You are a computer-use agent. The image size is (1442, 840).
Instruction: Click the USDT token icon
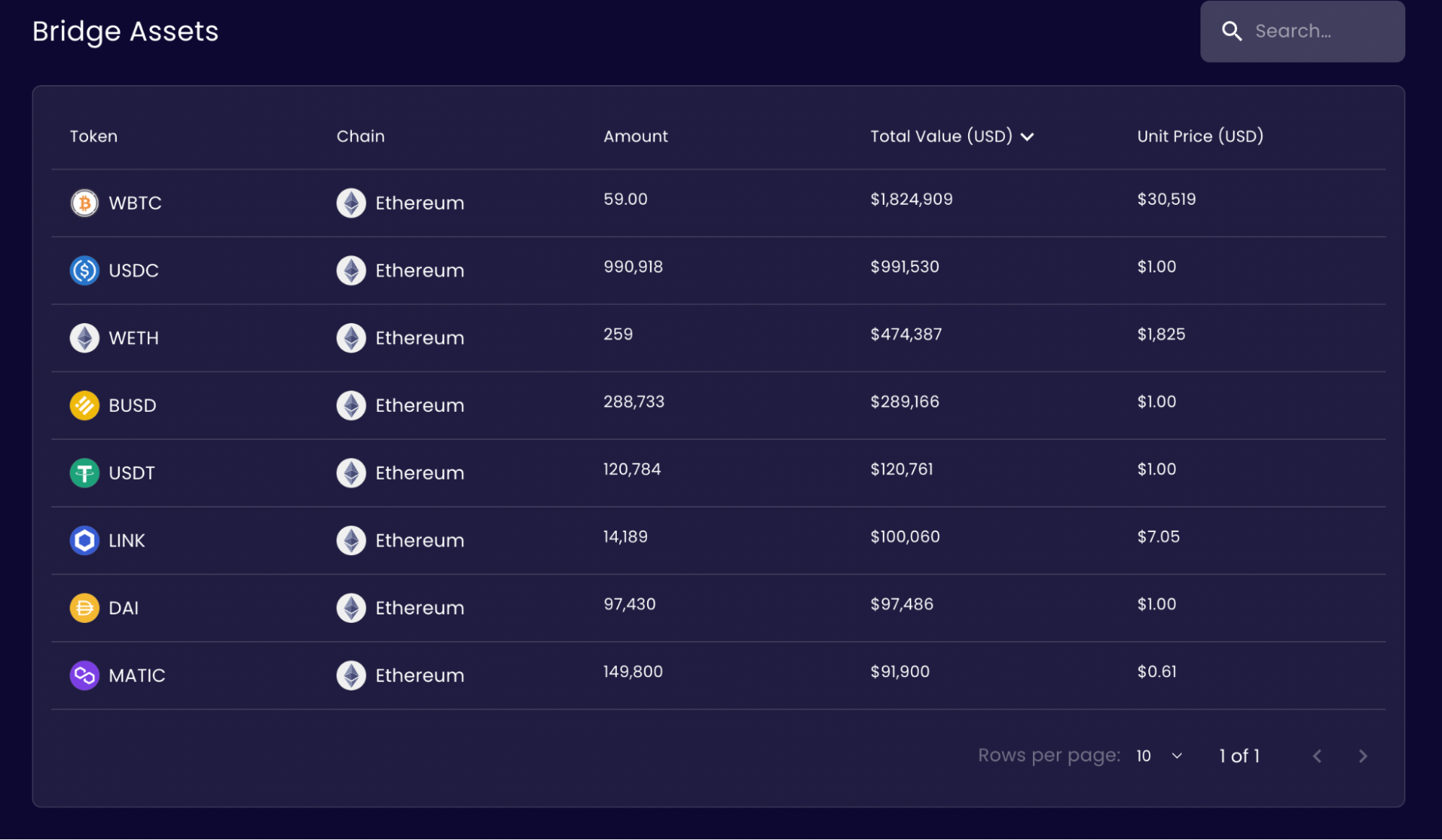[x=84, y=473]
